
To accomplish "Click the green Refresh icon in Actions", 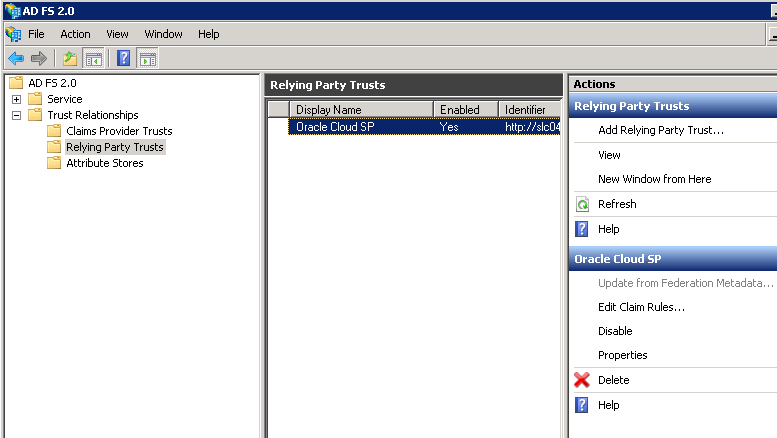I will [x=582, y=204].
